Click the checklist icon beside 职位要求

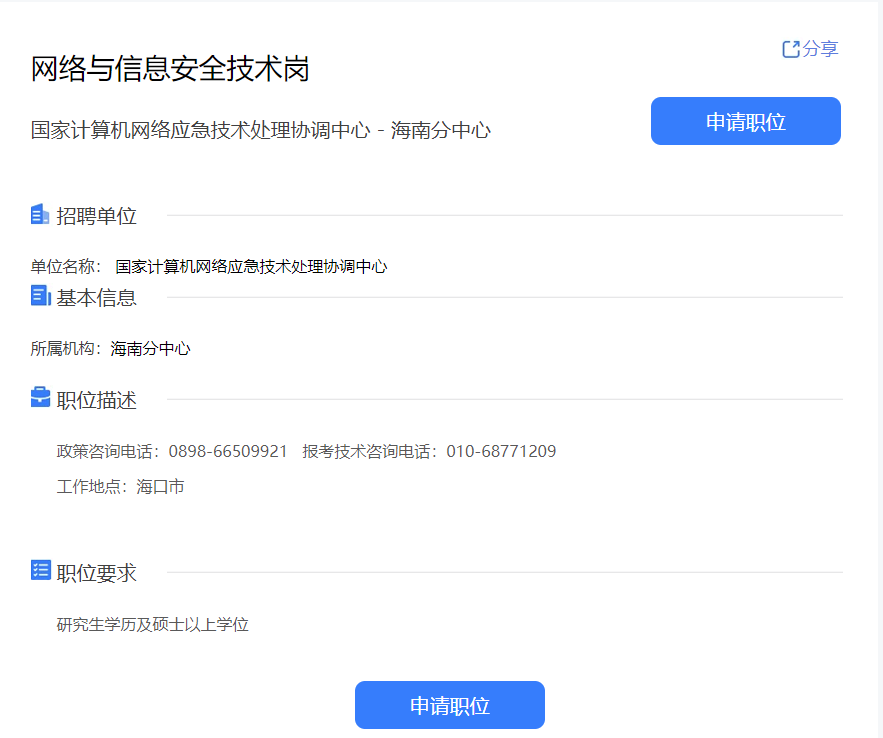(x=40, y=571)
